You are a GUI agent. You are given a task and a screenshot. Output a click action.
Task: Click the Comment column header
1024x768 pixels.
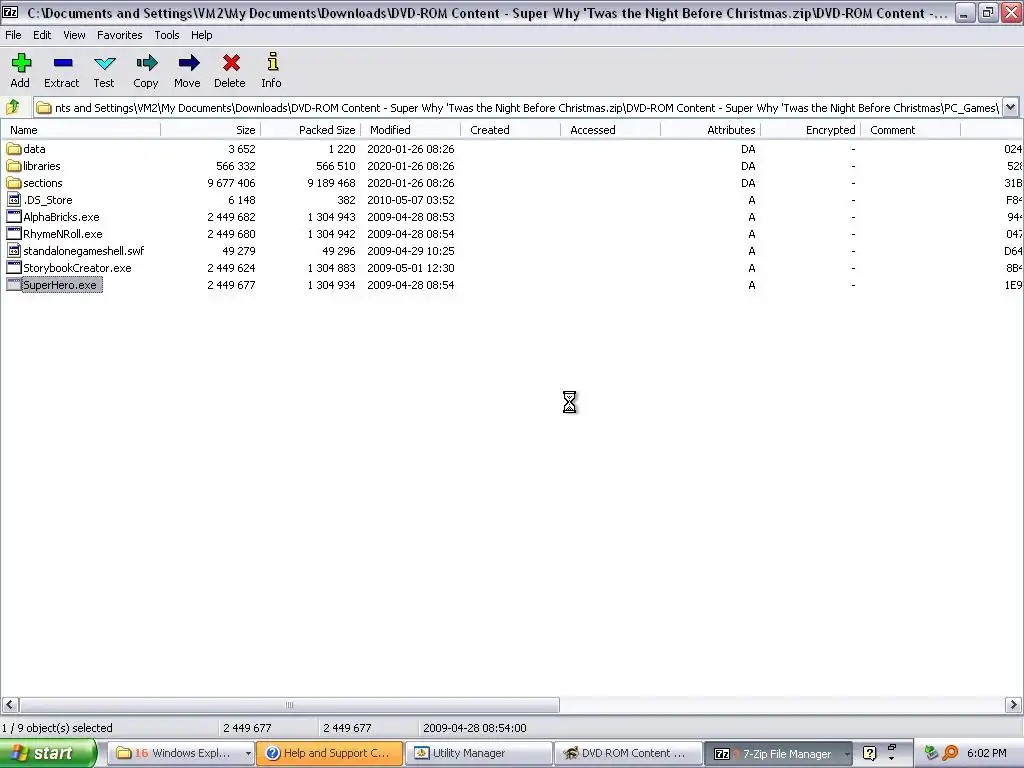pyautogui.click(x=910, y=130)
